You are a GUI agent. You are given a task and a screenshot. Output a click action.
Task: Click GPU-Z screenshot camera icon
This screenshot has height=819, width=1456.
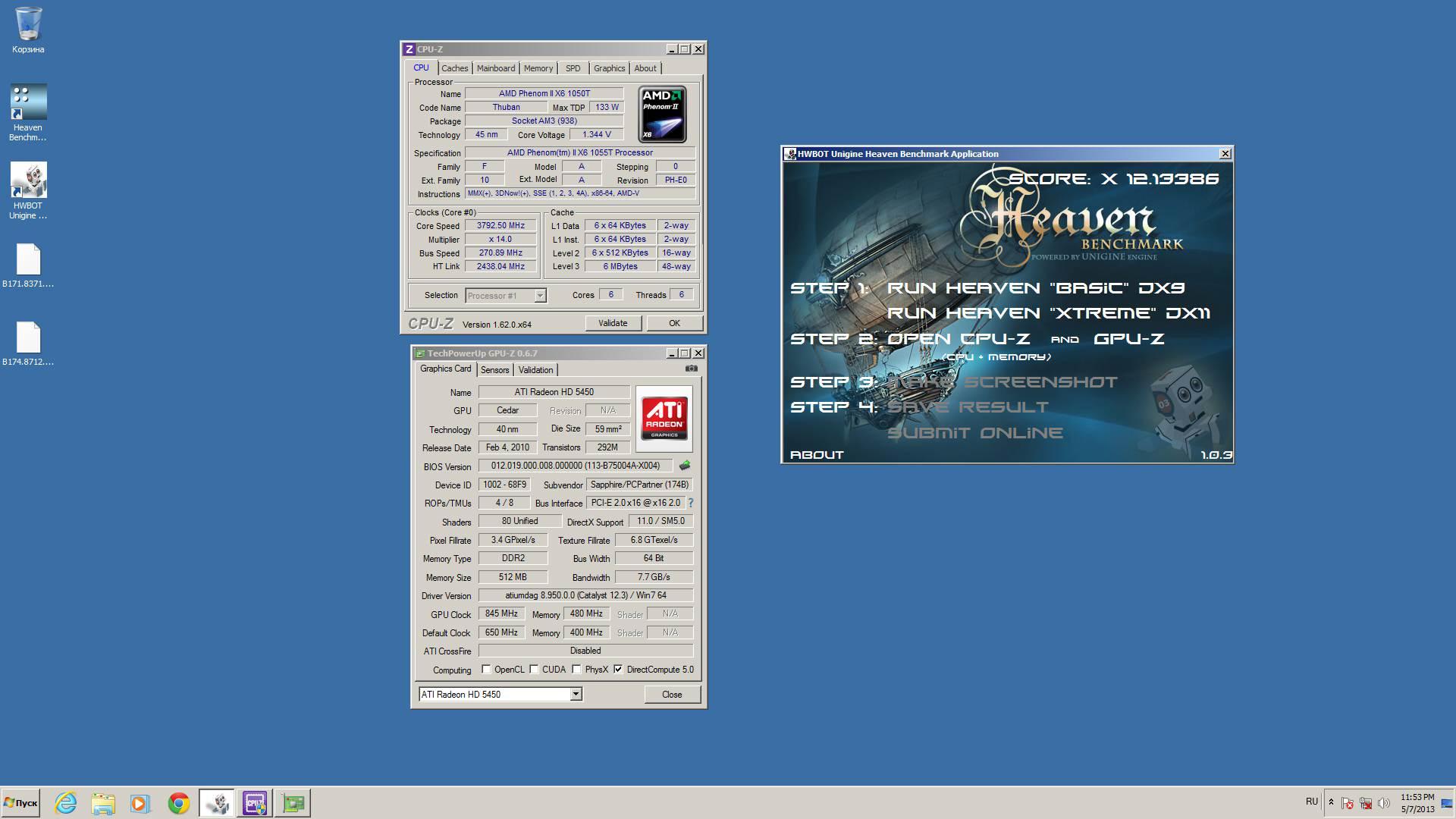[692, 369]
